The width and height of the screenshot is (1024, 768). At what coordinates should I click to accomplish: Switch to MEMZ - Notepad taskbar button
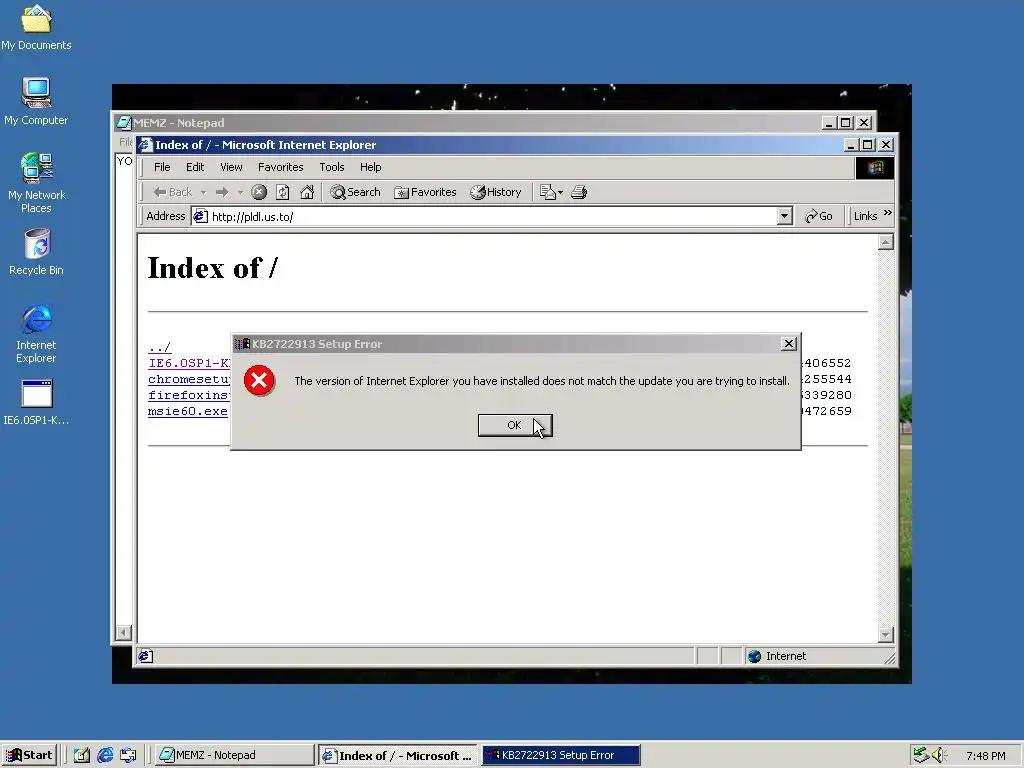tap(235, 755)
